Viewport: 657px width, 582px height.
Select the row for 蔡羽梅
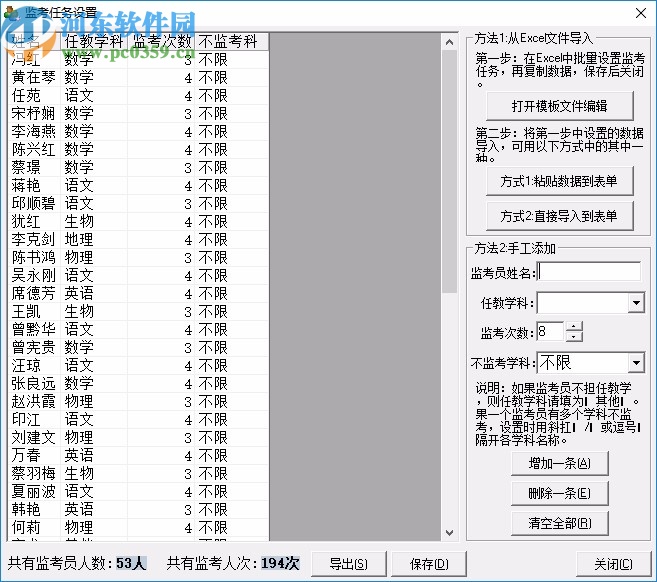tap(138, 474)
